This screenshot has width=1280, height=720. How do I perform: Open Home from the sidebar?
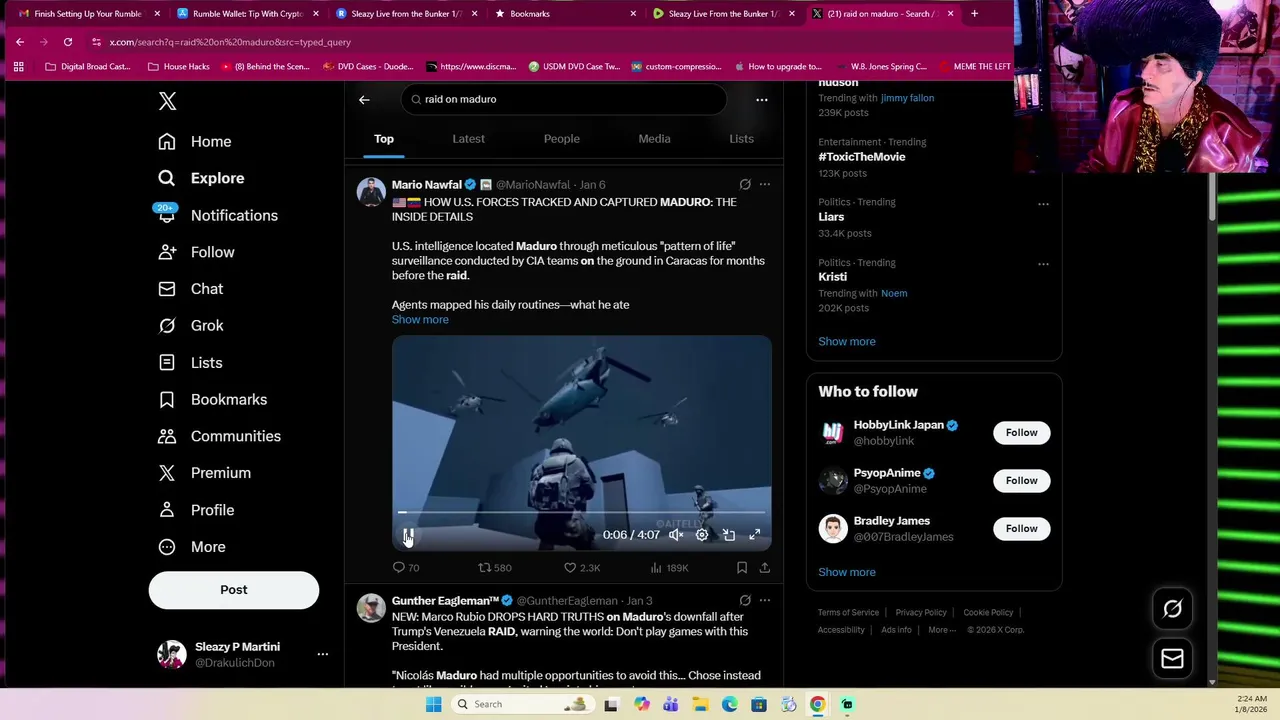click(x=195, y=142)
